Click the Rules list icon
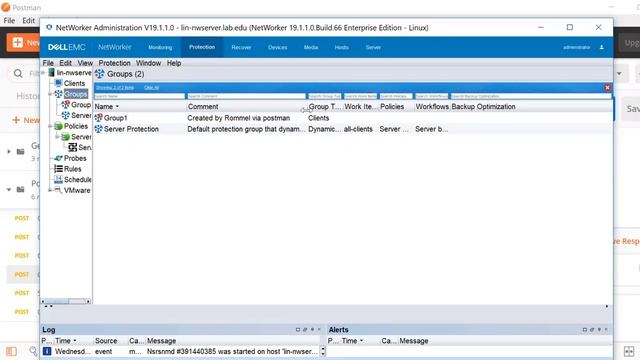 click(x=58, y=169)
